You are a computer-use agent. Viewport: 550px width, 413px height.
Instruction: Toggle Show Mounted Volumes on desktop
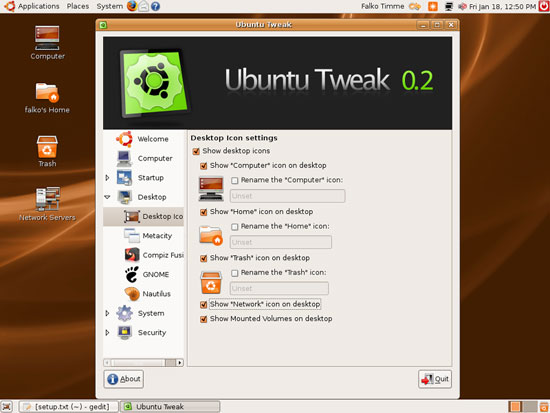pos(203,319)
